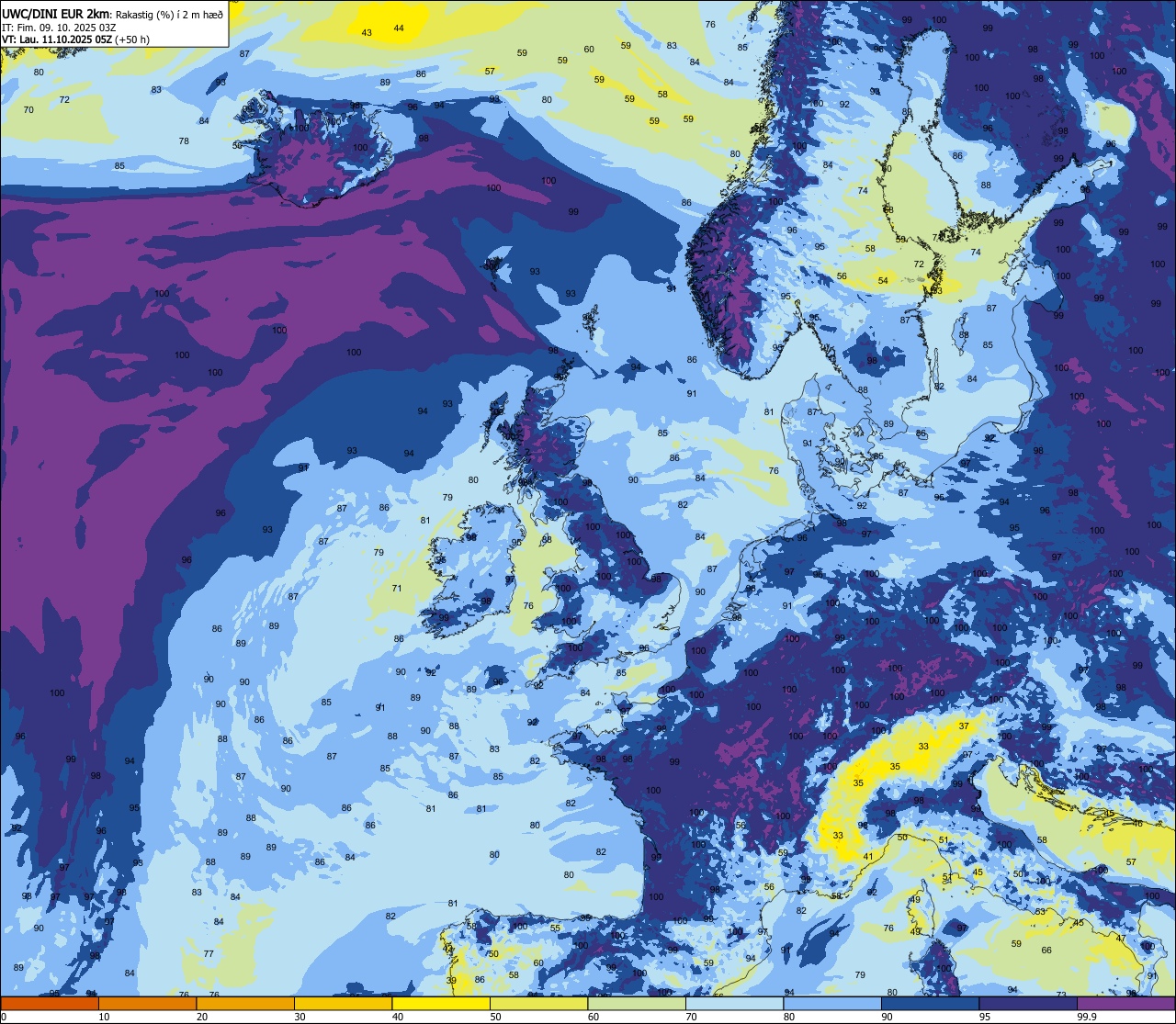The width and height of the screenshot is (1176, 1024).
Task: Click the purple legend segment above 99.9%
Action: click(x=1125, y=1003)
